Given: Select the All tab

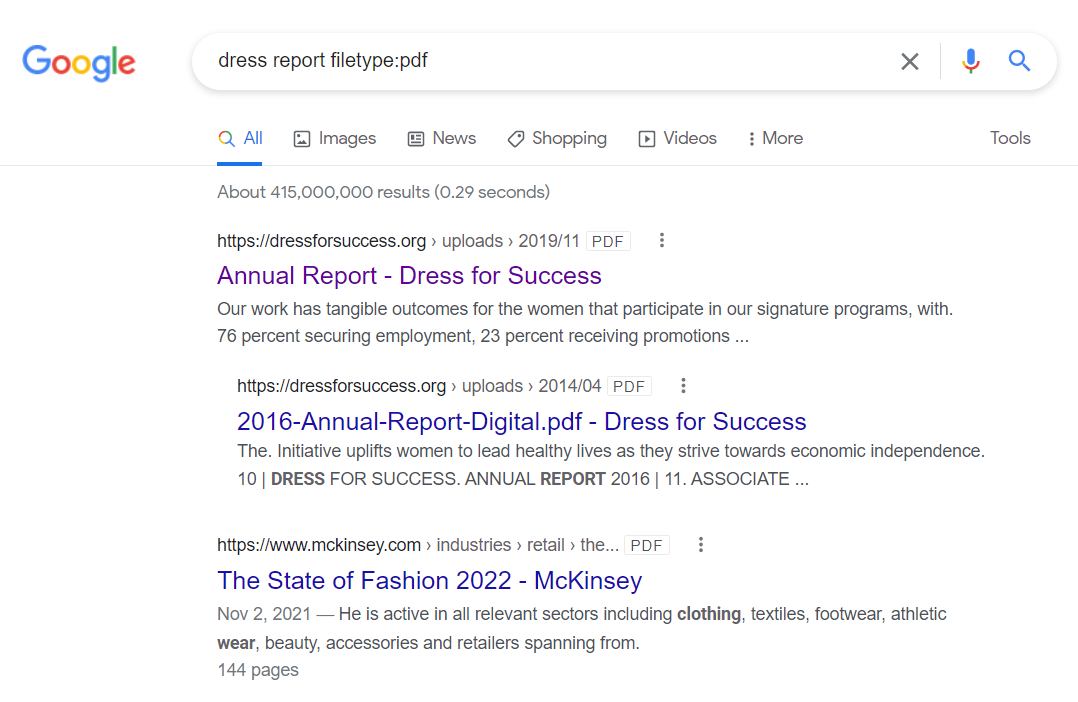Looking at the screenshot, I should 239,138.
